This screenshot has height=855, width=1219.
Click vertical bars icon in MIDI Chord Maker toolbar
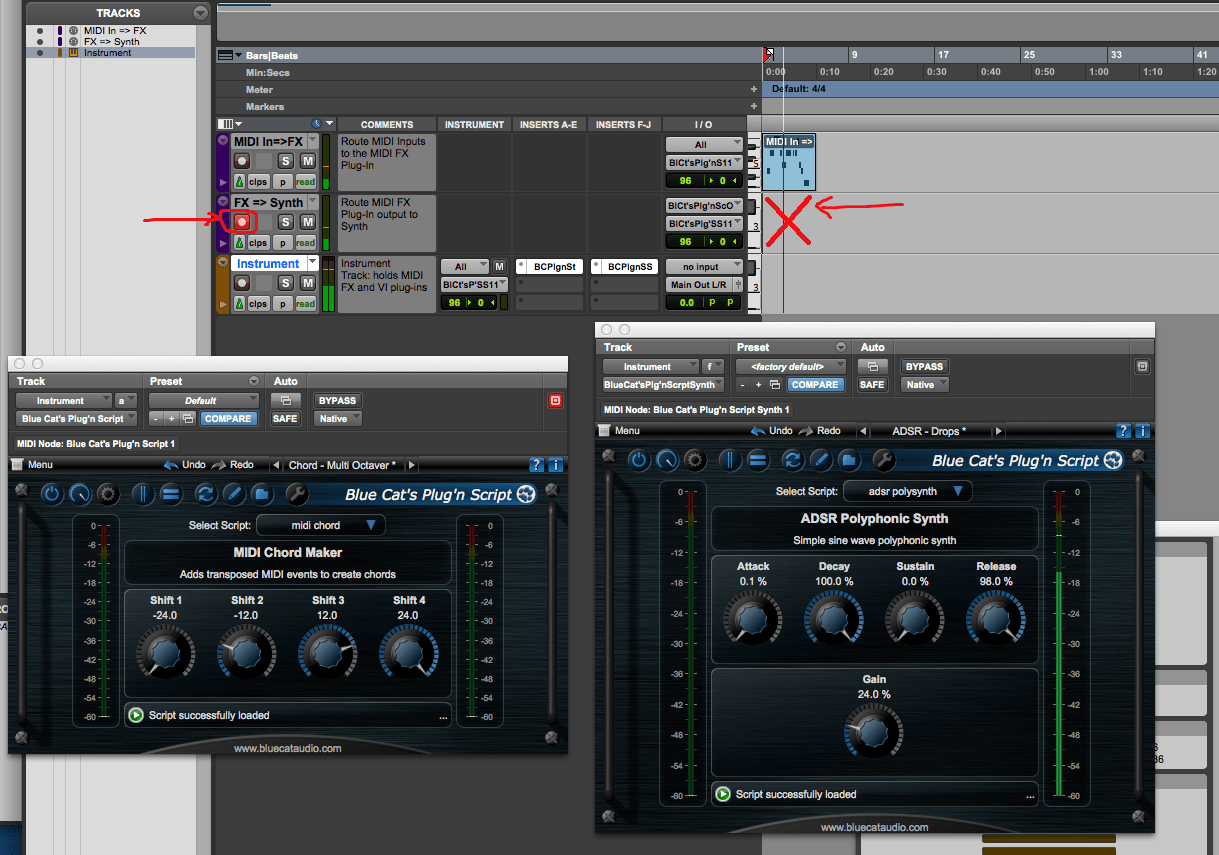[143, 493]
